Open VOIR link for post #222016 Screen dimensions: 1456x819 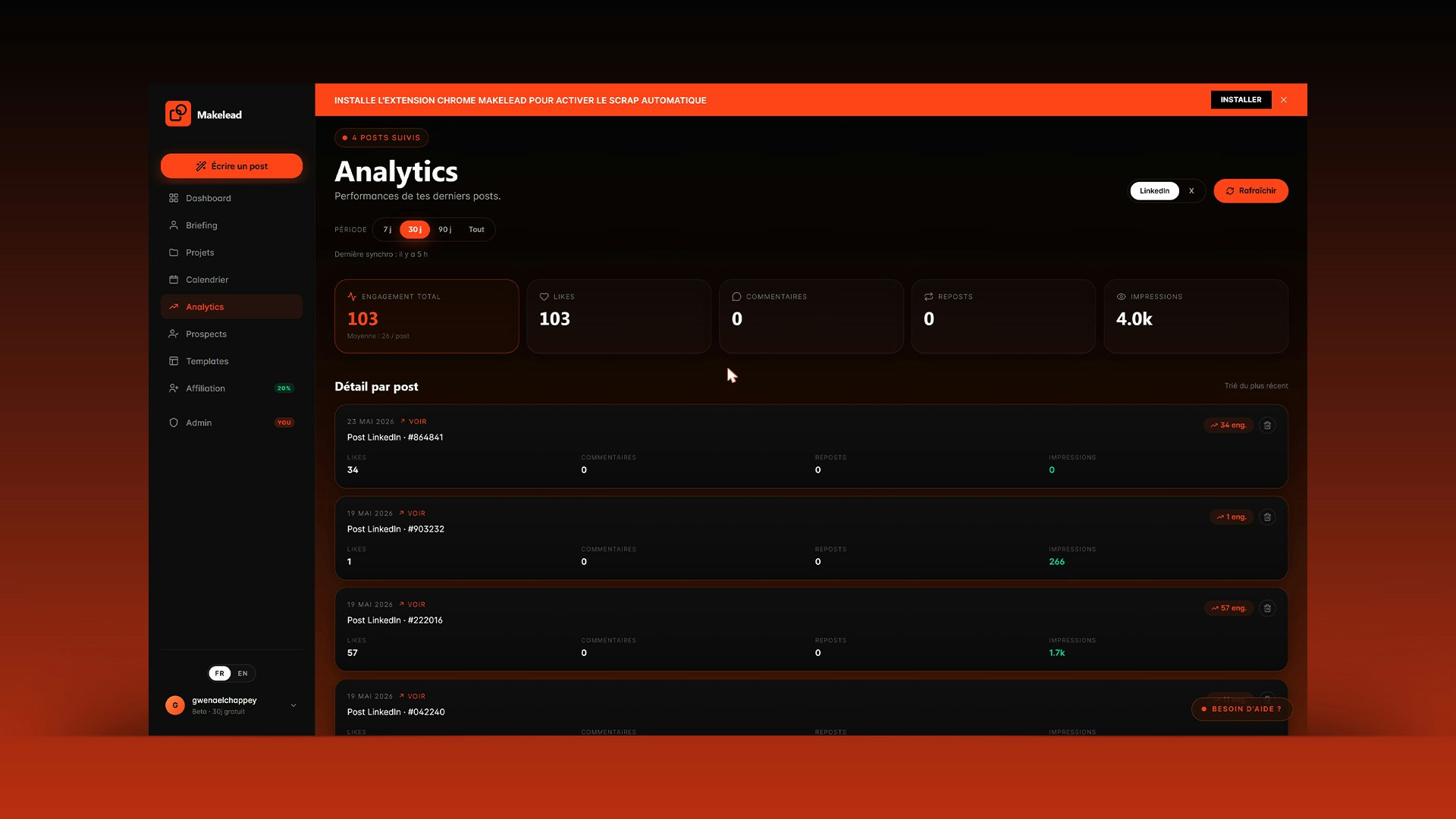point(412,604)
